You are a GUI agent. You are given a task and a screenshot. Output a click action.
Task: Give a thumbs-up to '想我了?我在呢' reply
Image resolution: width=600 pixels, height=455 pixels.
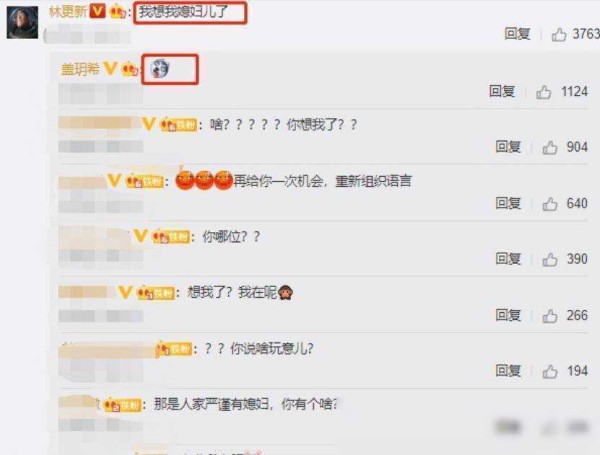point(550,315)
